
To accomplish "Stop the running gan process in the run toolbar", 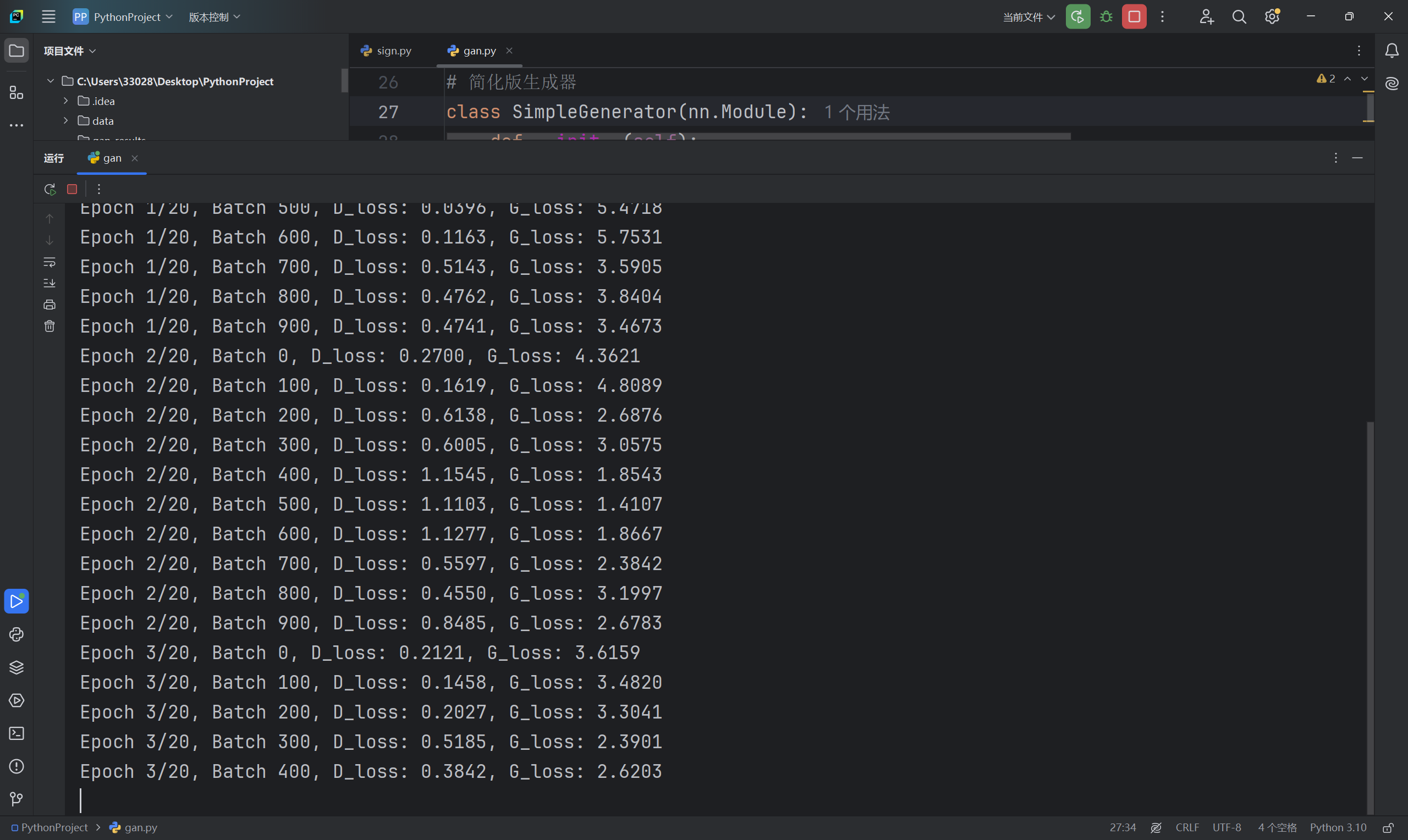I will [x=72, y=189].
